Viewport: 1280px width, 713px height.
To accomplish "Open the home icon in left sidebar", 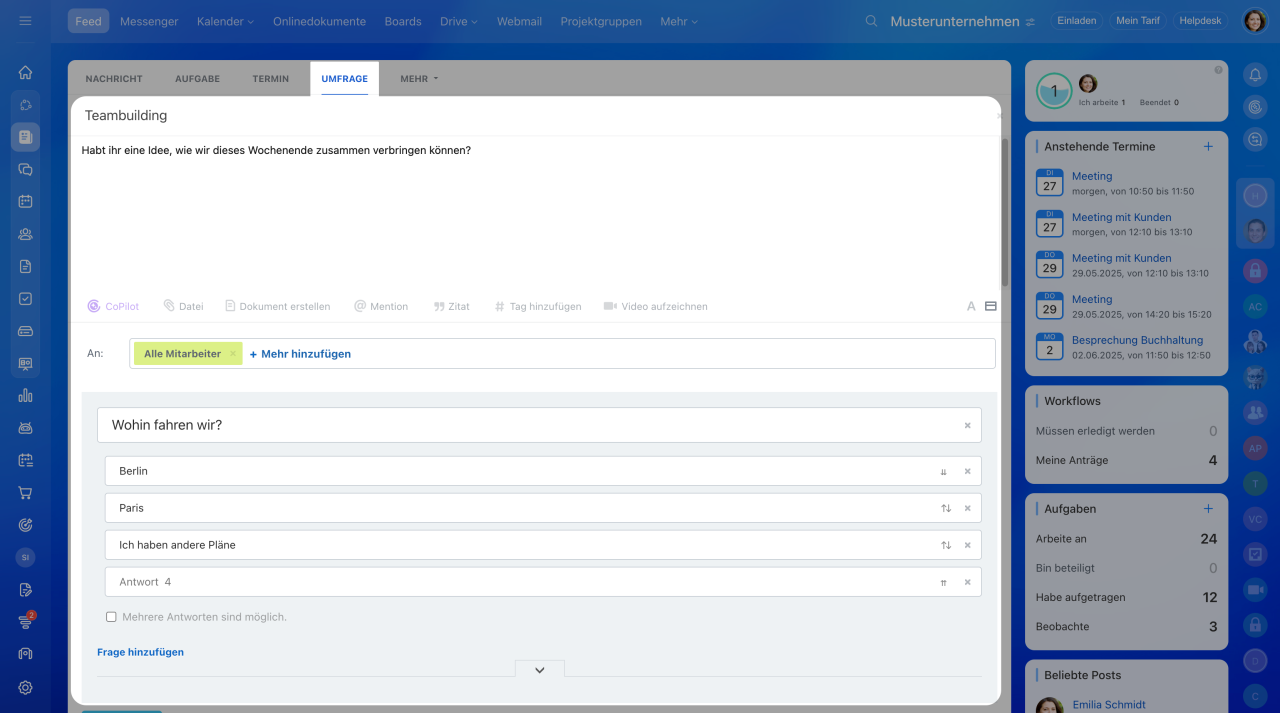I will pyautogui.click(x=25, y=72).
